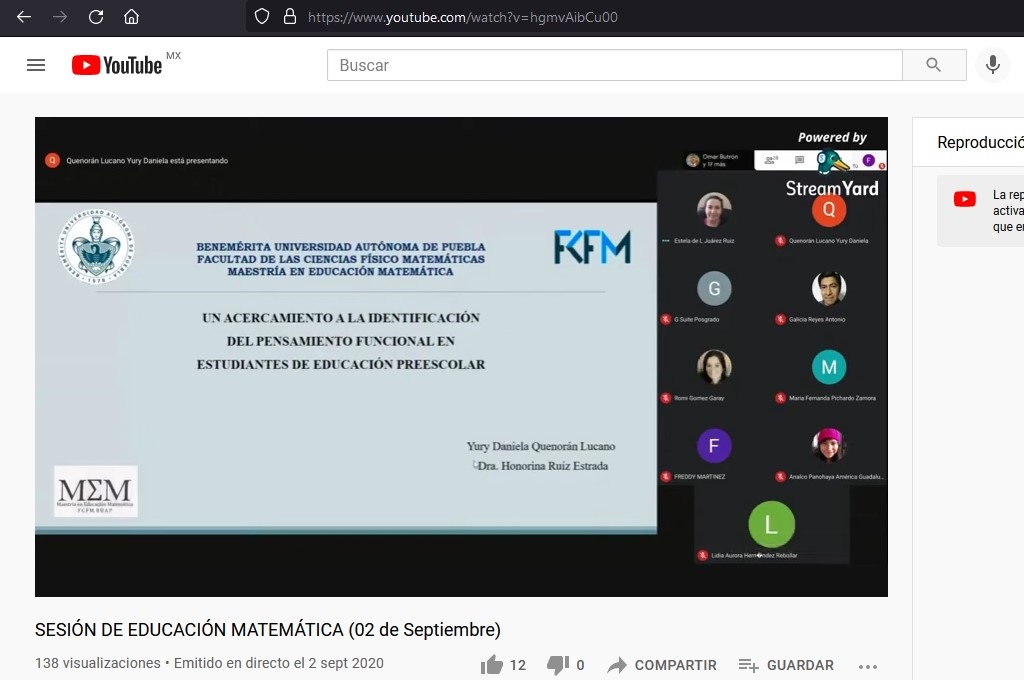1024x680 pixels.
Task: Focus the address bar with YouTube URL
Action: point(462,17)
